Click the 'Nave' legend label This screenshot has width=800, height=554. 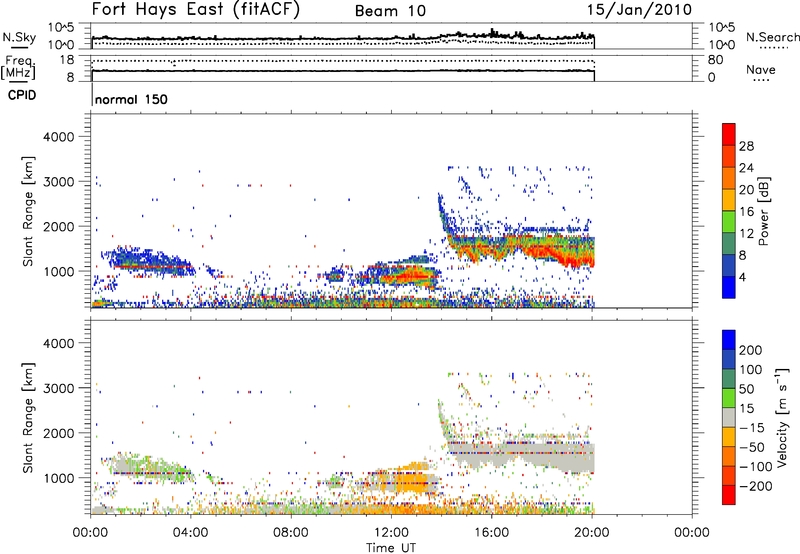pos(761,69)
